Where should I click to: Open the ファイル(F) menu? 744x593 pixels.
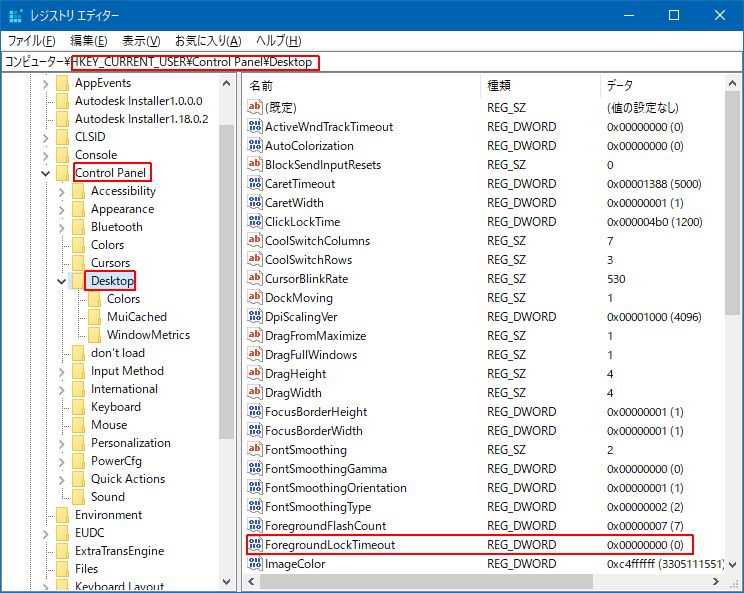32,41
